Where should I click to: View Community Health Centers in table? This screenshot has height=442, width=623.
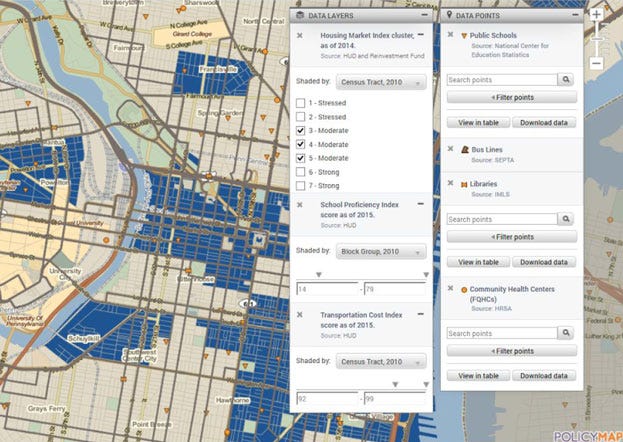pyautogui.click(x=478, y=376)
